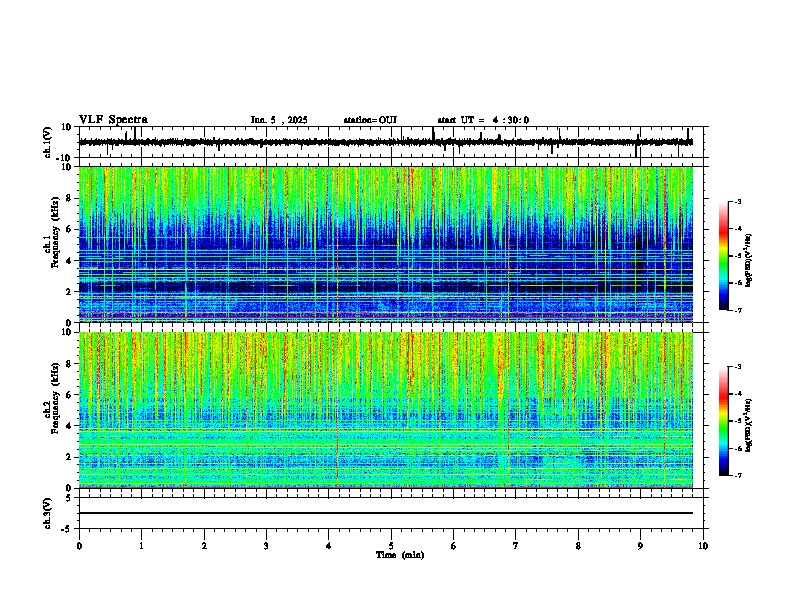
Task: Click the "station=OUJ" header label
Action: pyautogui.click(x=370, y=120)
